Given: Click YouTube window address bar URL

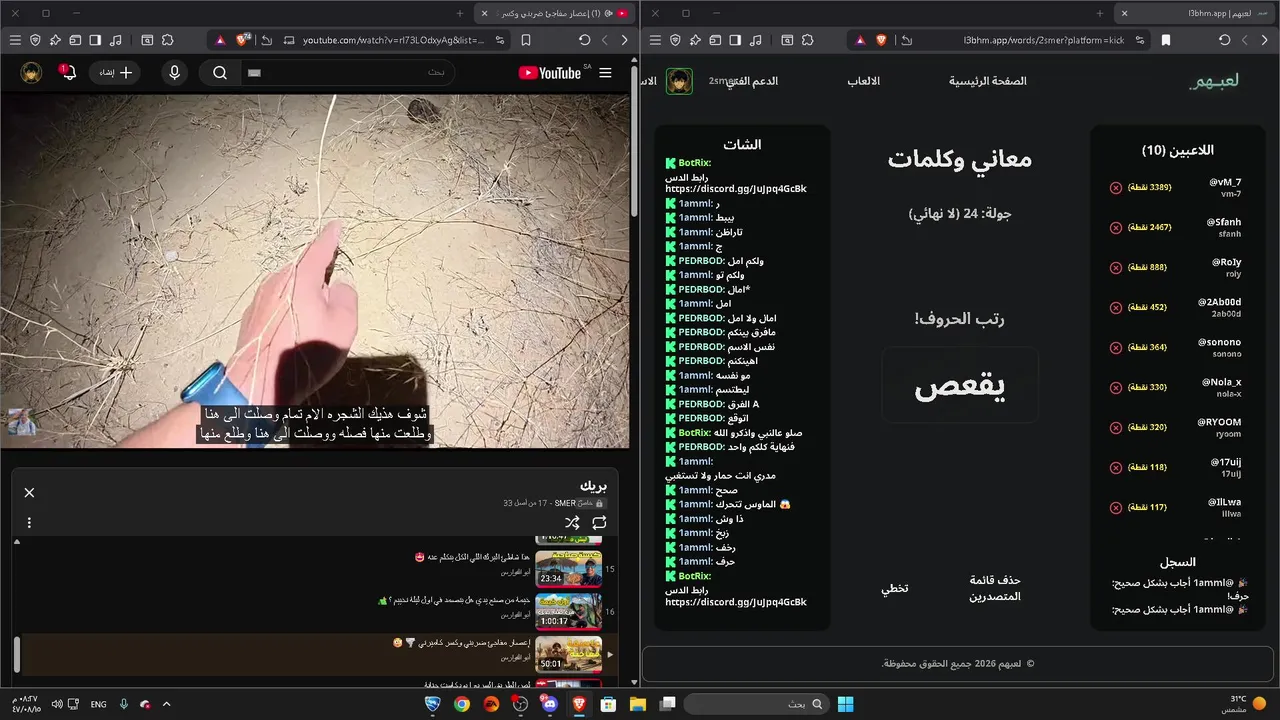Looking at the screenshot, I should (x=393, y=40).
